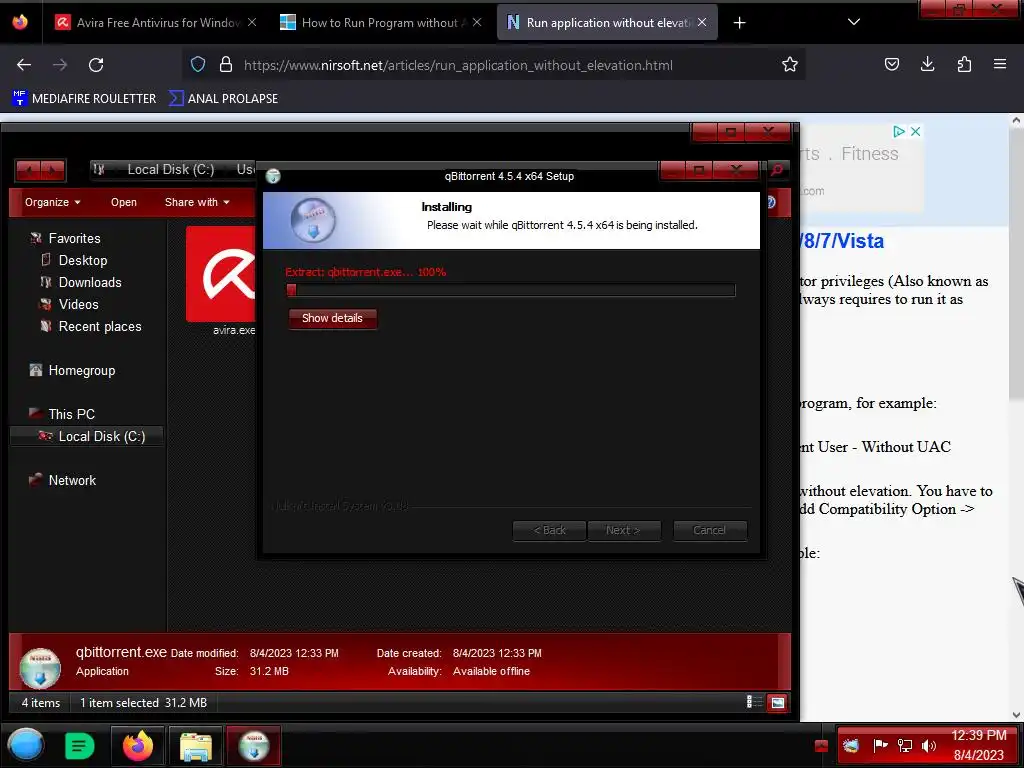Open the Share with dropdown in Explorer
Image resolution: width=1024 pixels, height=768 pixels.
(x=197, y=202)
